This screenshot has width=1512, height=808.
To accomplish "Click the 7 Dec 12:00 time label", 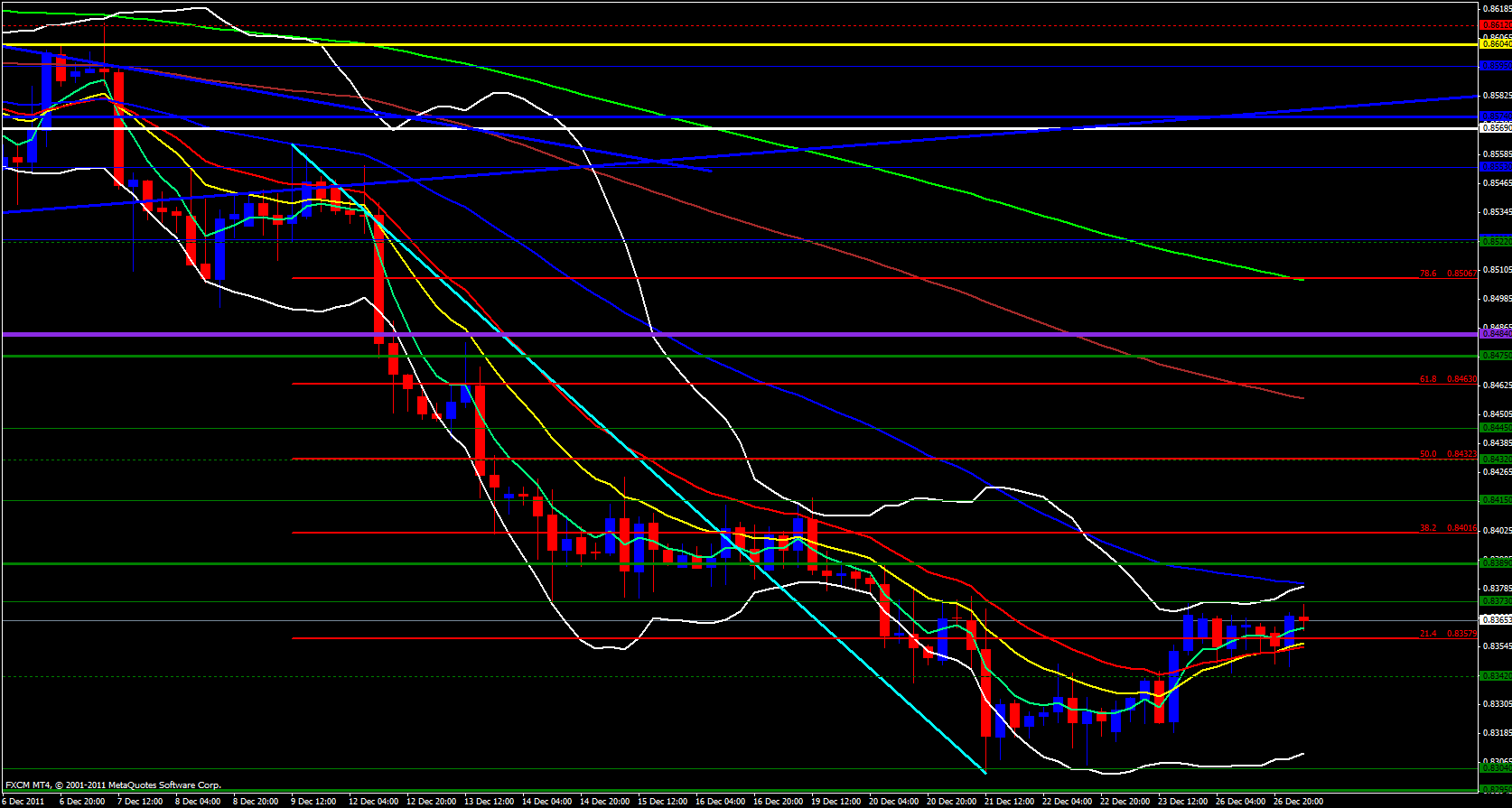I will (140, 802).
